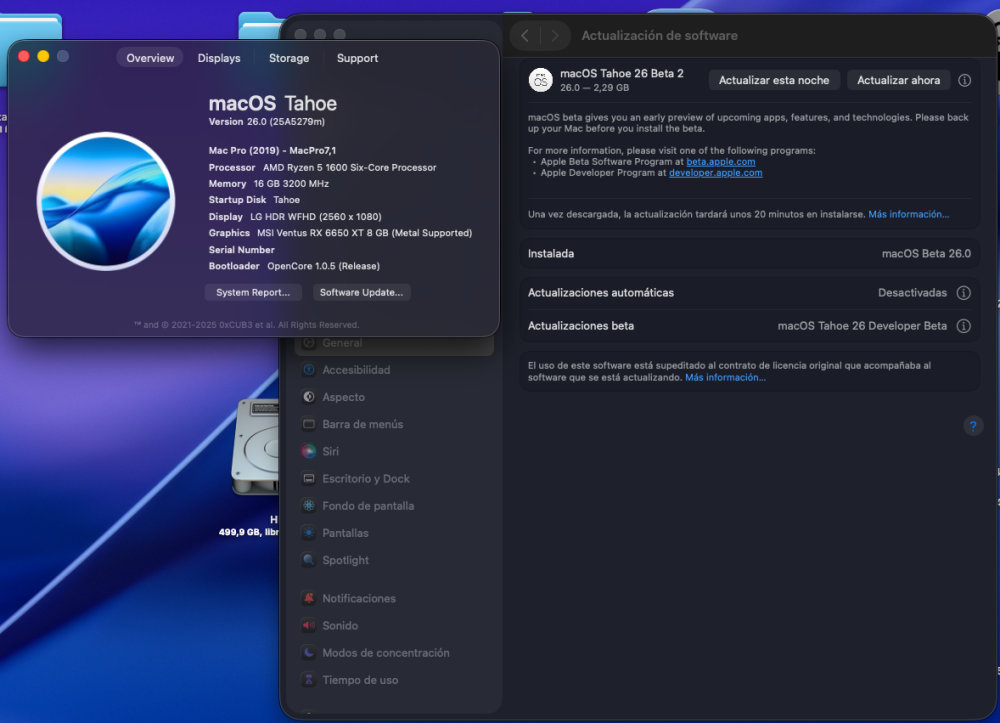Open info for Actualizaciones beta
The height and width of the screenshot is (723, 1000).
[x=964, y=326]
